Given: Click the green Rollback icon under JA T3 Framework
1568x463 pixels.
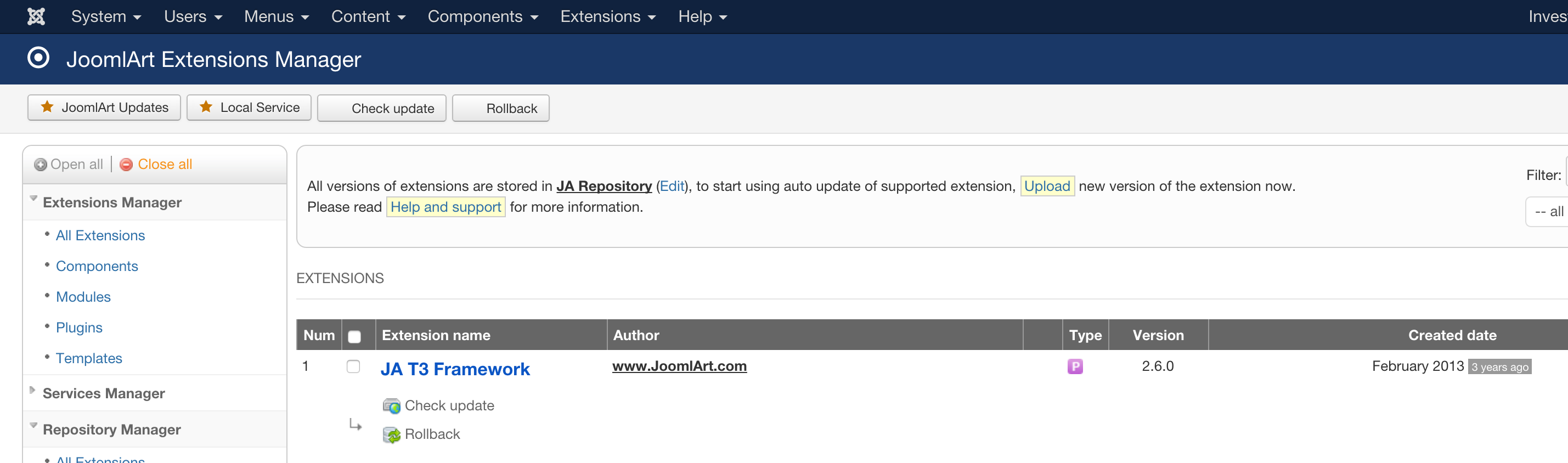Looking at the screenshot, I should (x=391, y=434).
